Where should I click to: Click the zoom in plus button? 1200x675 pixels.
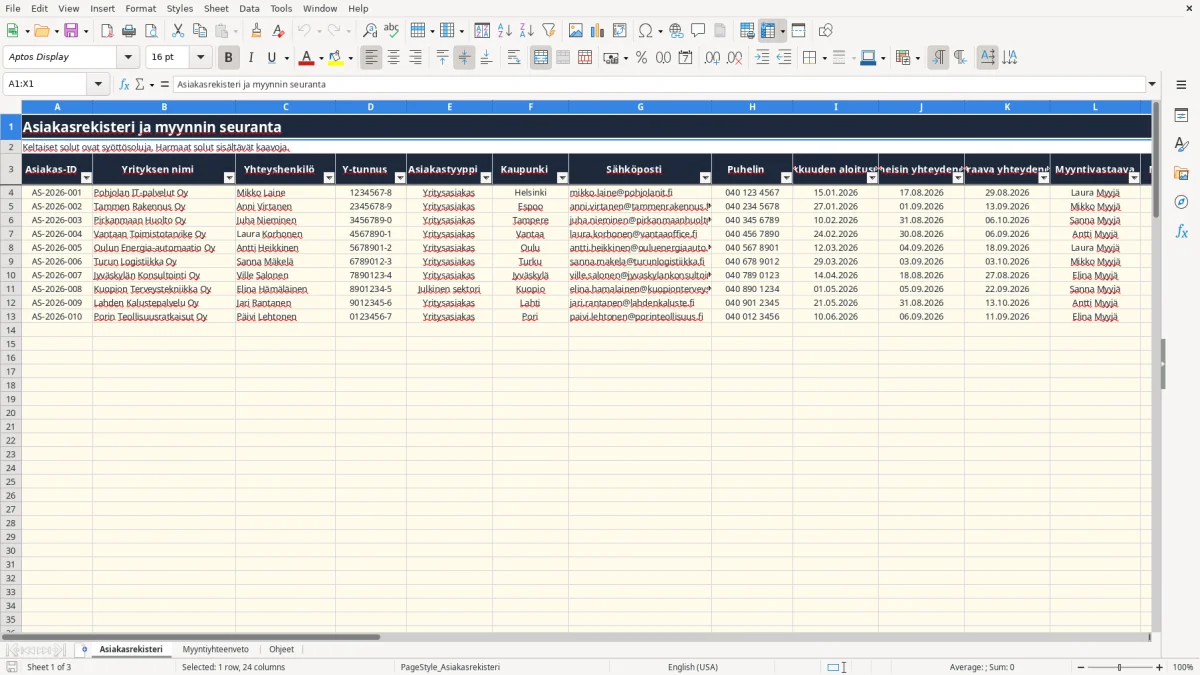(1160, 667)
